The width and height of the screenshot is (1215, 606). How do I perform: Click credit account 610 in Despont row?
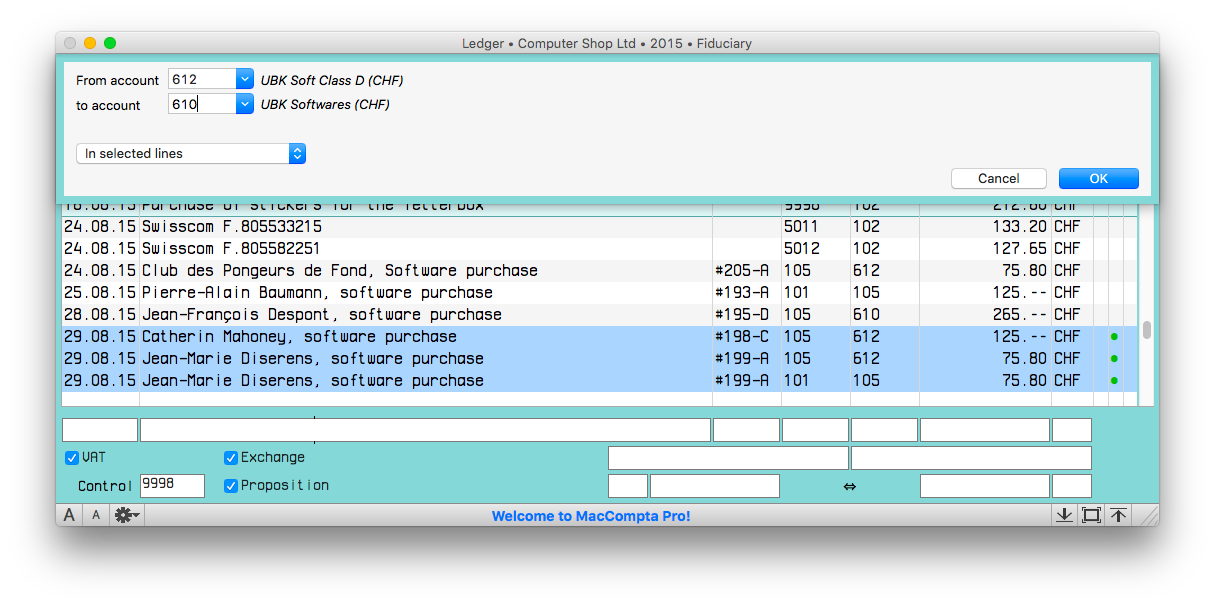(x=866, y=315)
